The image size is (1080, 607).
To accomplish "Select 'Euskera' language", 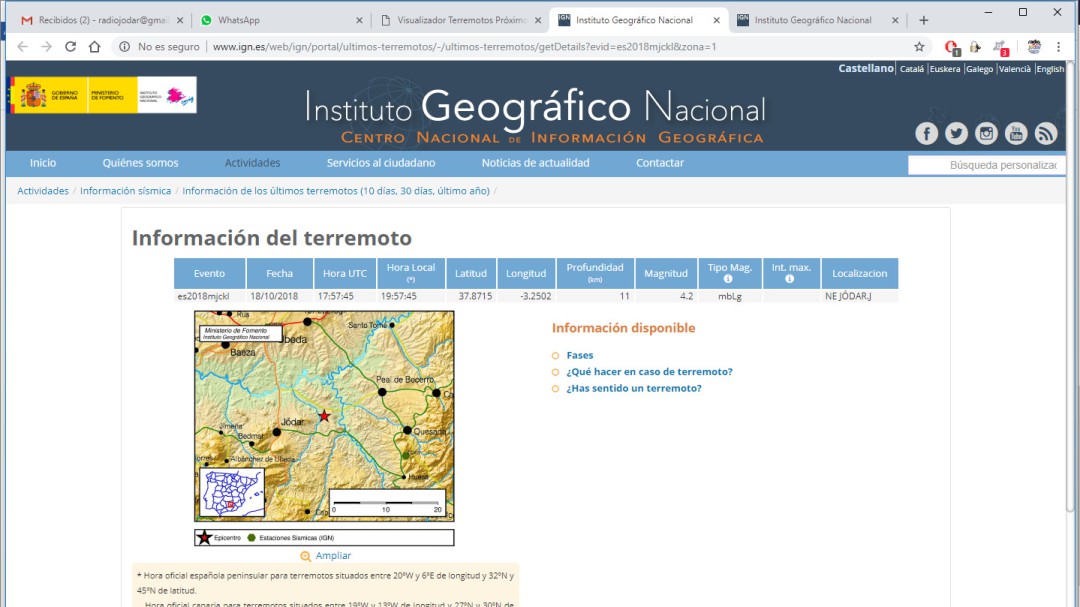I will [x=945, y=69].
